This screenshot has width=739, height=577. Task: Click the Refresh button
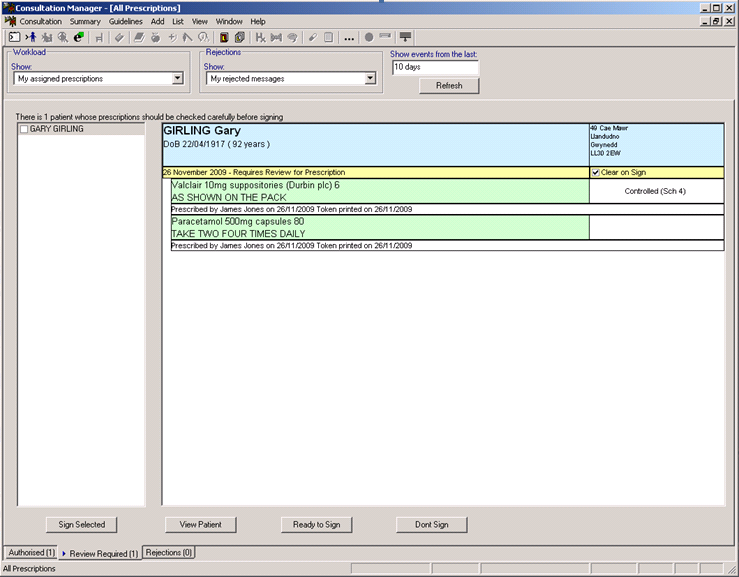[449, 86]
